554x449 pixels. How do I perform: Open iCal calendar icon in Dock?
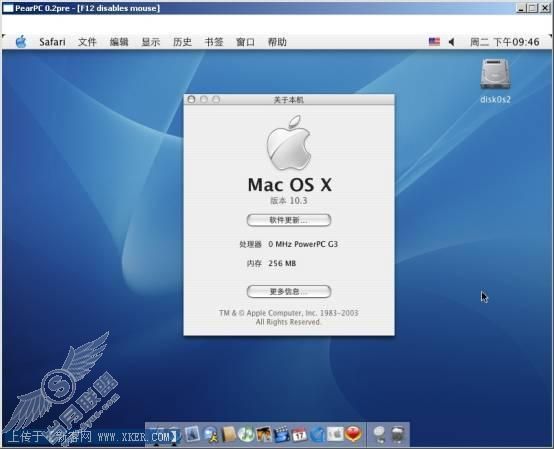[x=299, y=435]
